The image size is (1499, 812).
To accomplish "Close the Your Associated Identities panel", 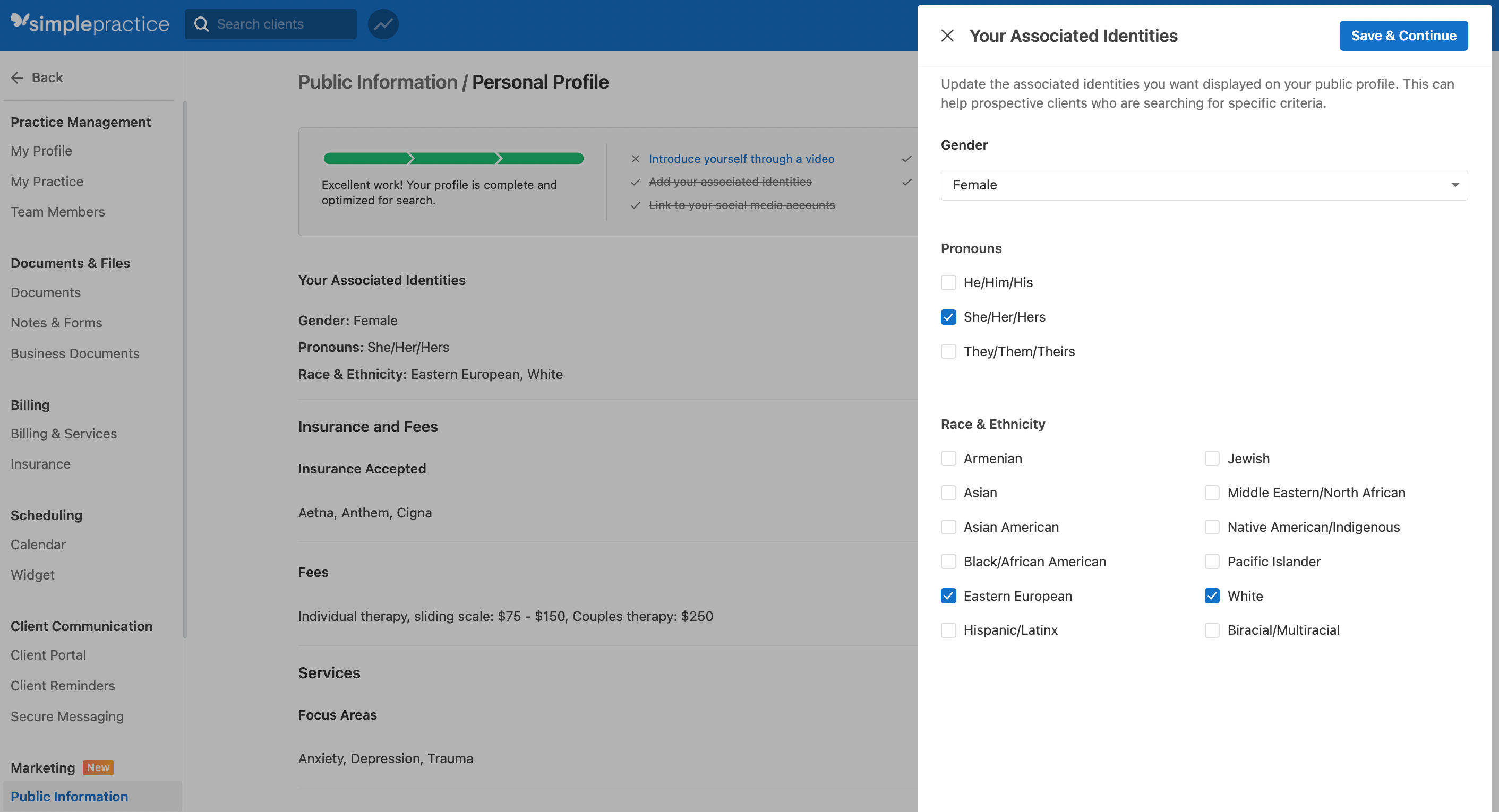I will [947, 36].
